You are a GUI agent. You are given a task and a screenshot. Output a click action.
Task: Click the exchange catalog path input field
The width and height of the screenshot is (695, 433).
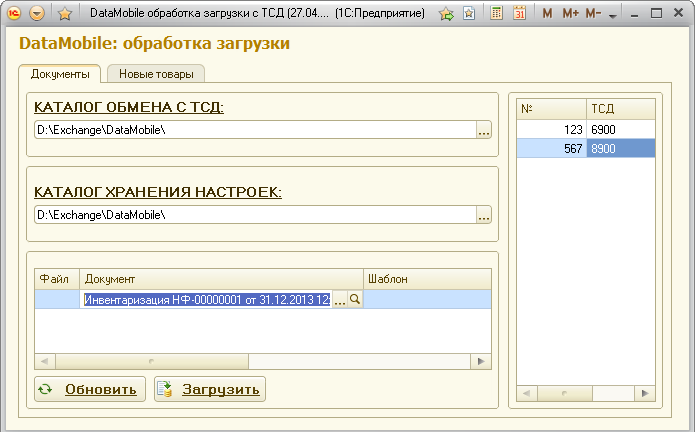pyautogui.click(x=255, y=130)
